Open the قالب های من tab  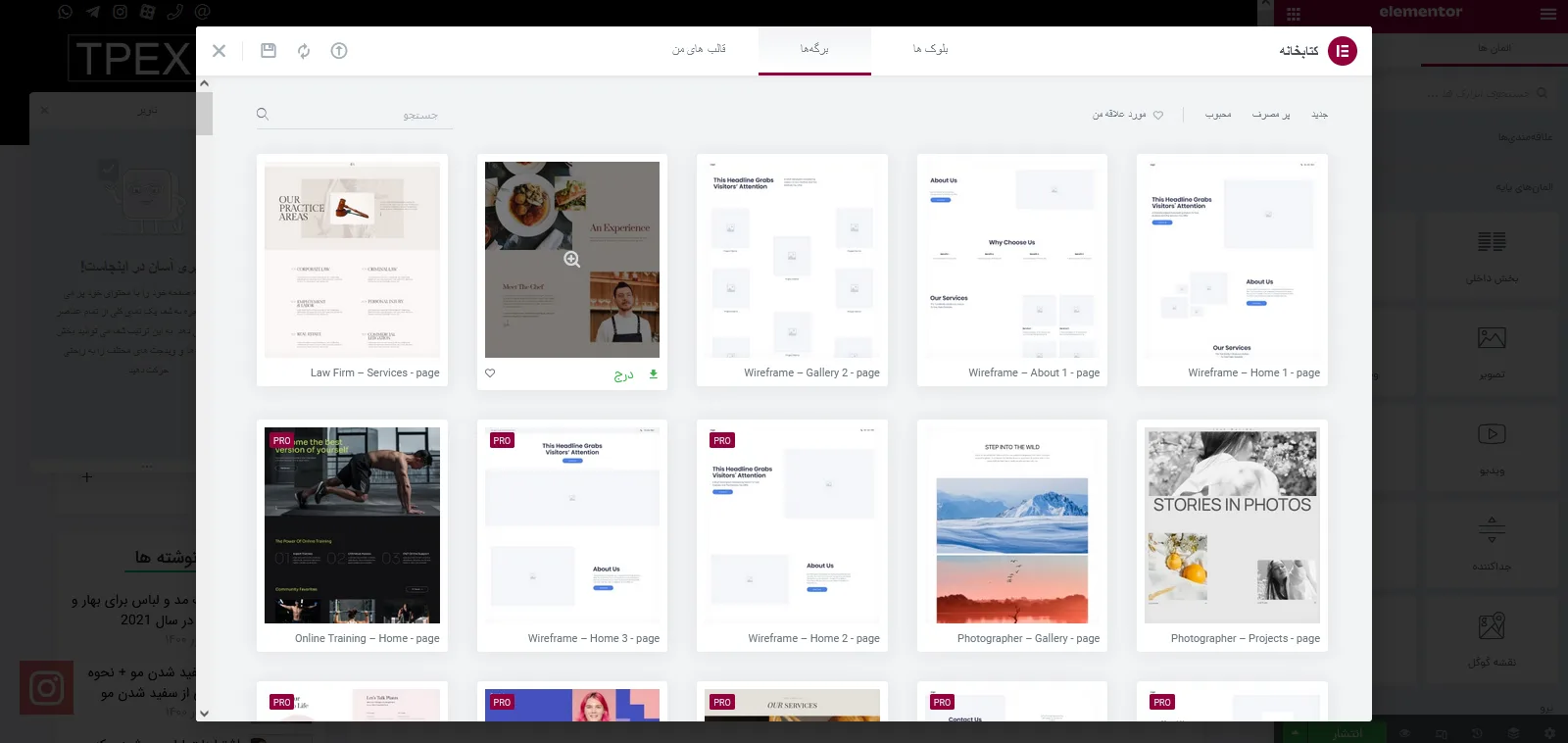[699, 50]
